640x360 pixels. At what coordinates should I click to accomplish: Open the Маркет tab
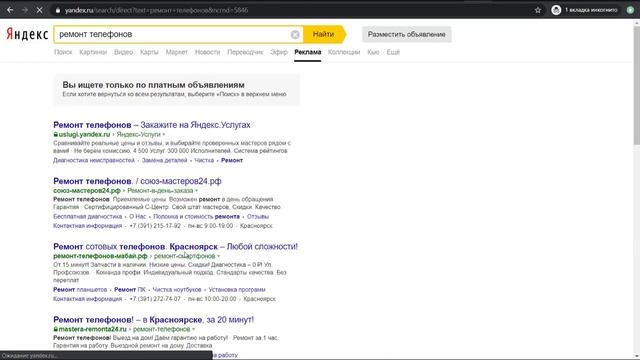176,52
